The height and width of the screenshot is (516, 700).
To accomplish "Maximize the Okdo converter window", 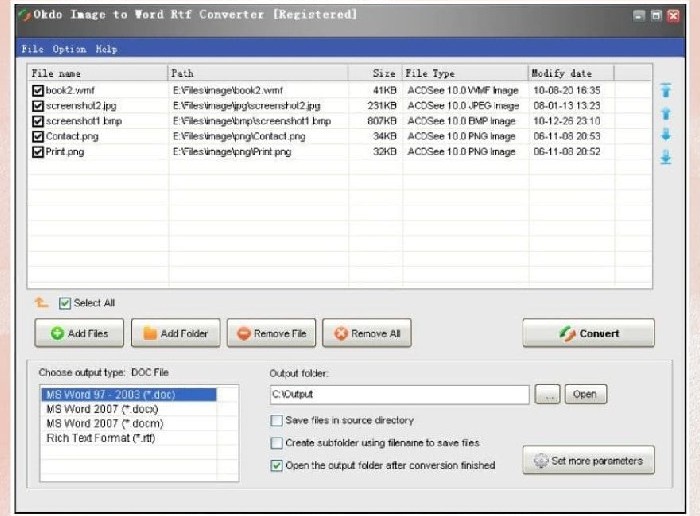I will (656, 16).
